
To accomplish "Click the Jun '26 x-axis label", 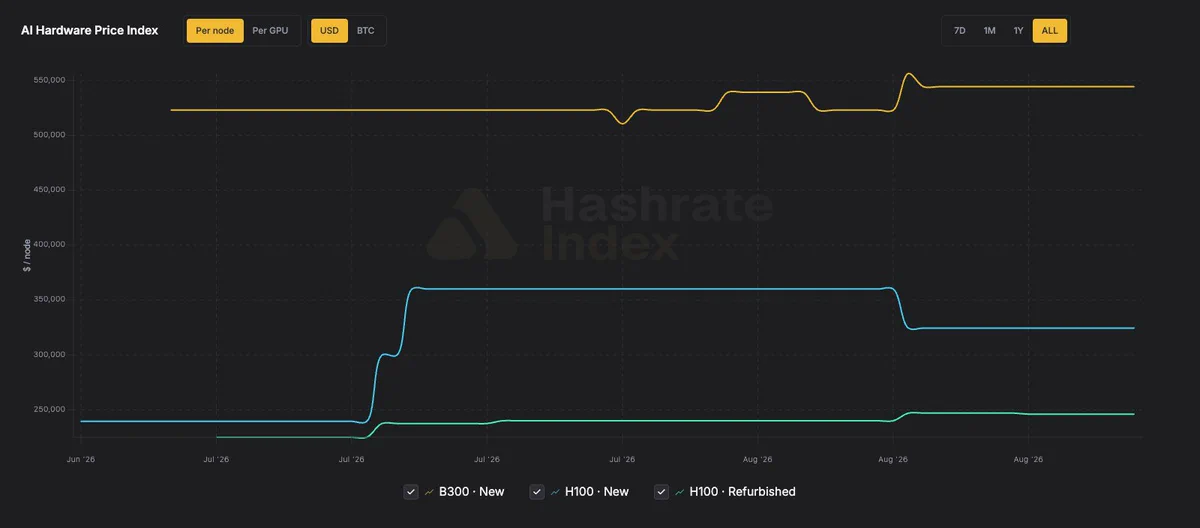I will (81, 460).
